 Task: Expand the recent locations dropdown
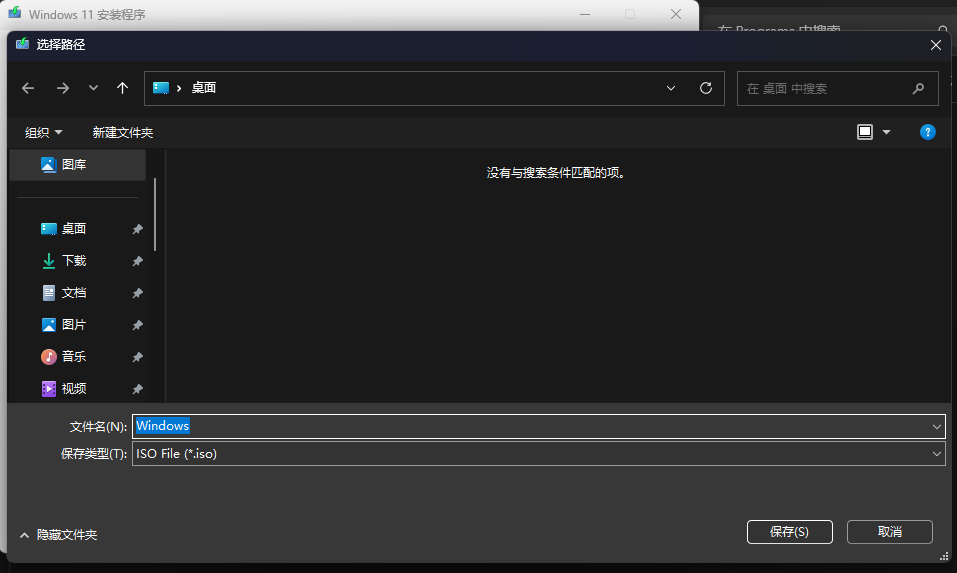point(93,88)
